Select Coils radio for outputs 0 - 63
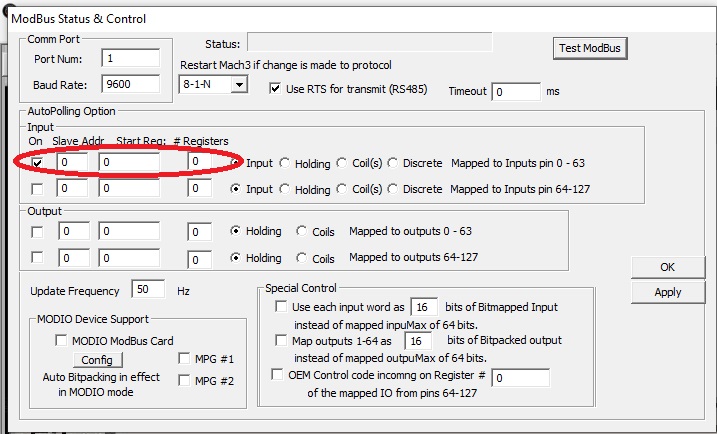 301,231
